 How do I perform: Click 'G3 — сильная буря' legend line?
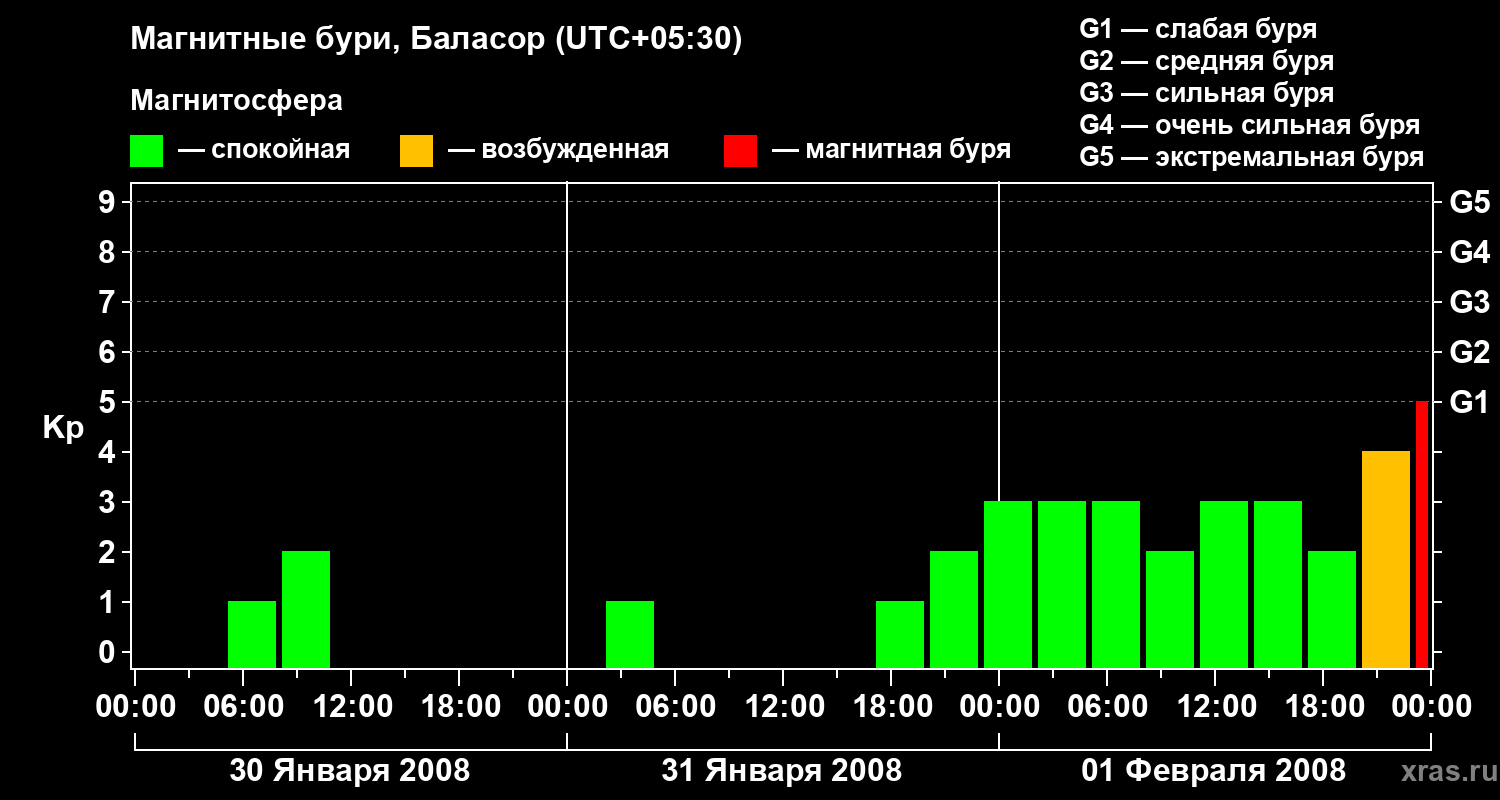(1206, 93)
